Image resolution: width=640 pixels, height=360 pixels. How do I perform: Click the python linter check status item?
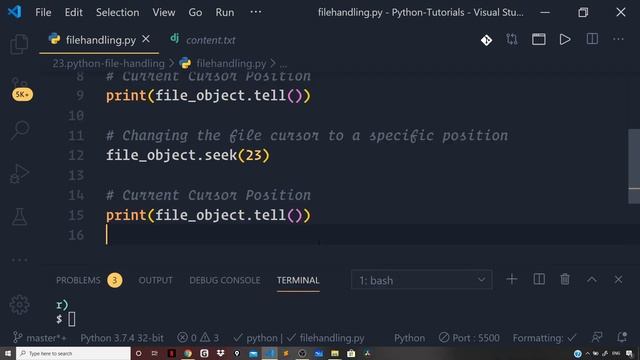coord(255,338)
